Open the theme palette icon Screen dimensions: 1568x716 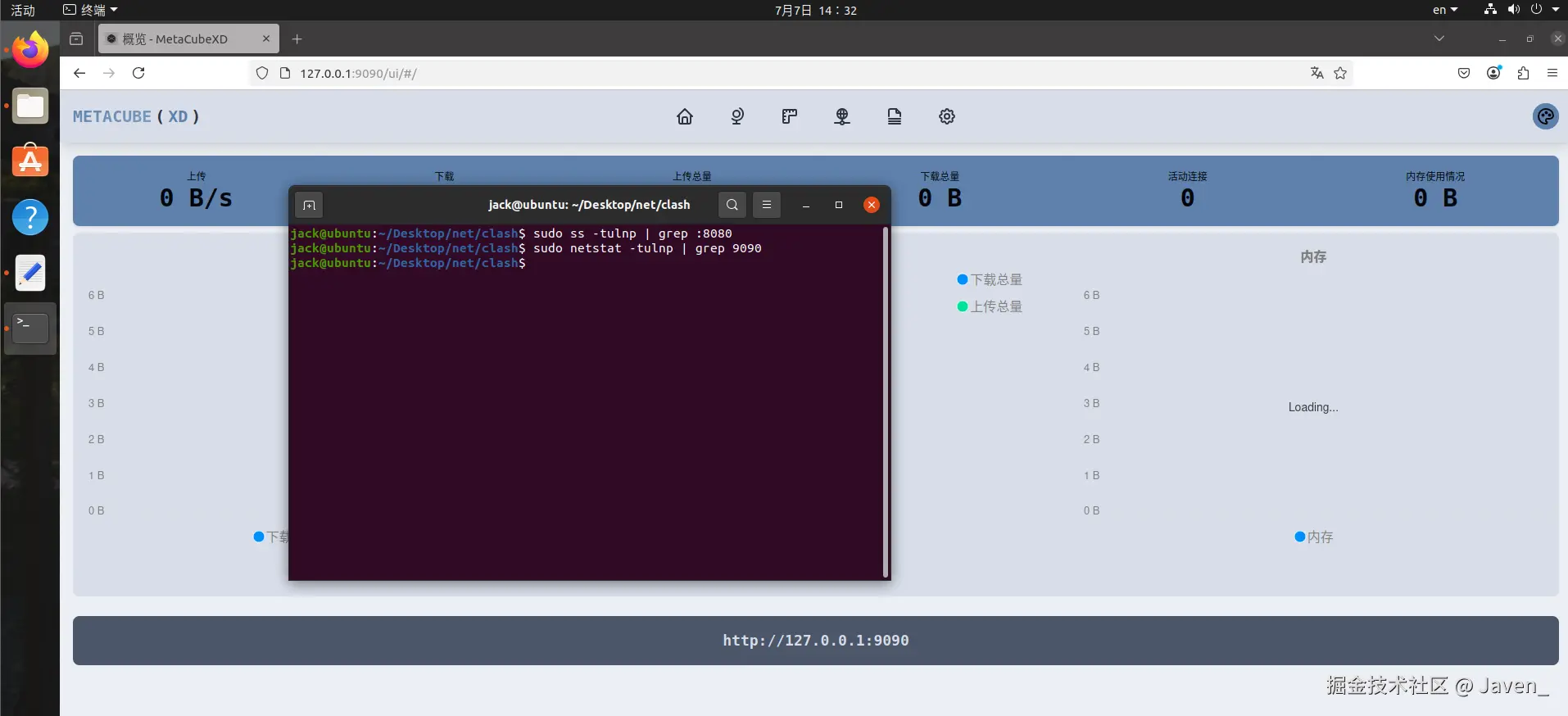(x=1545, y=116)
